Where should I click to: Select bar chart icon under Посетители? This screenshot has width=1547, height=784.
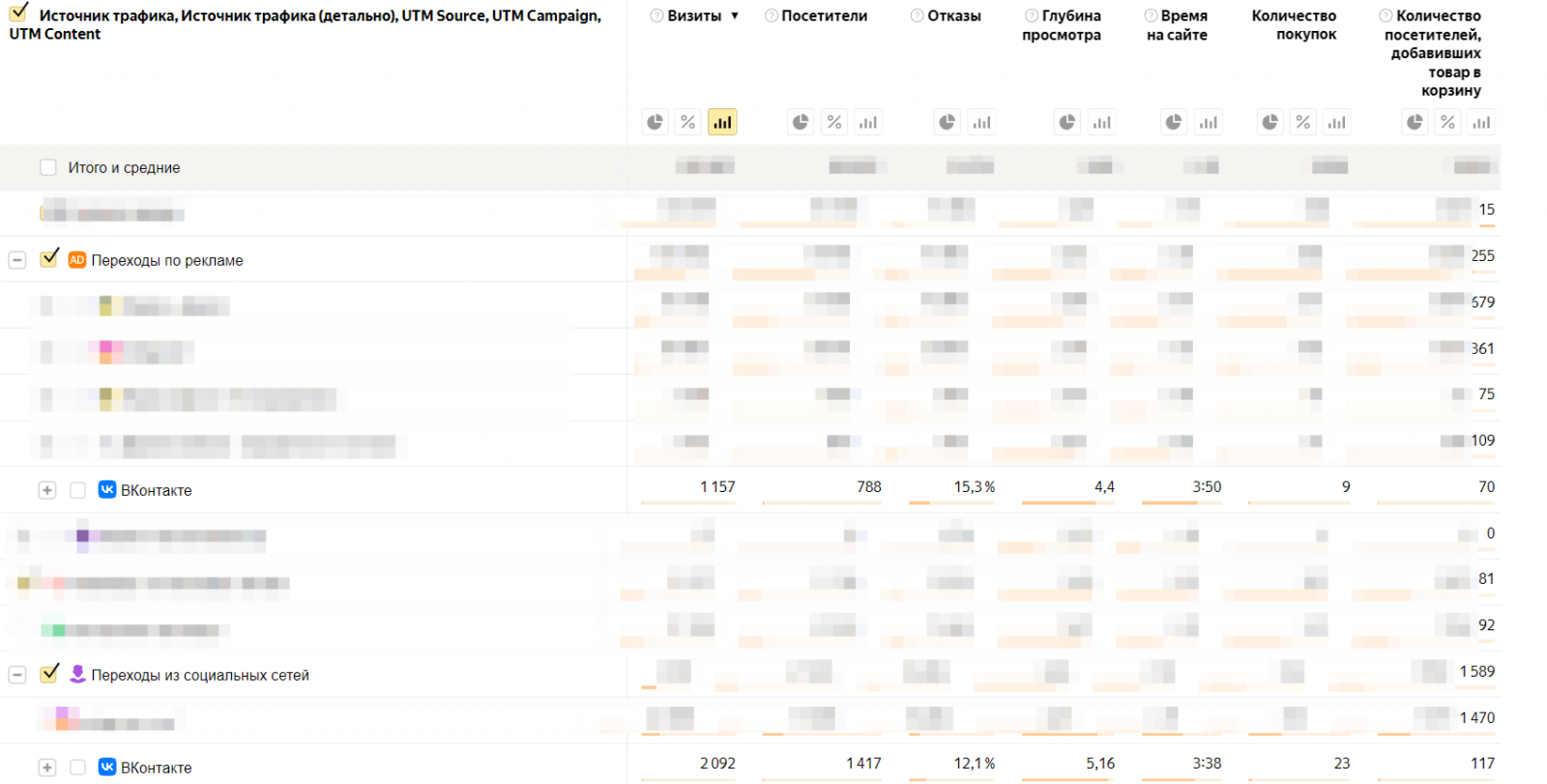(868, 122)
